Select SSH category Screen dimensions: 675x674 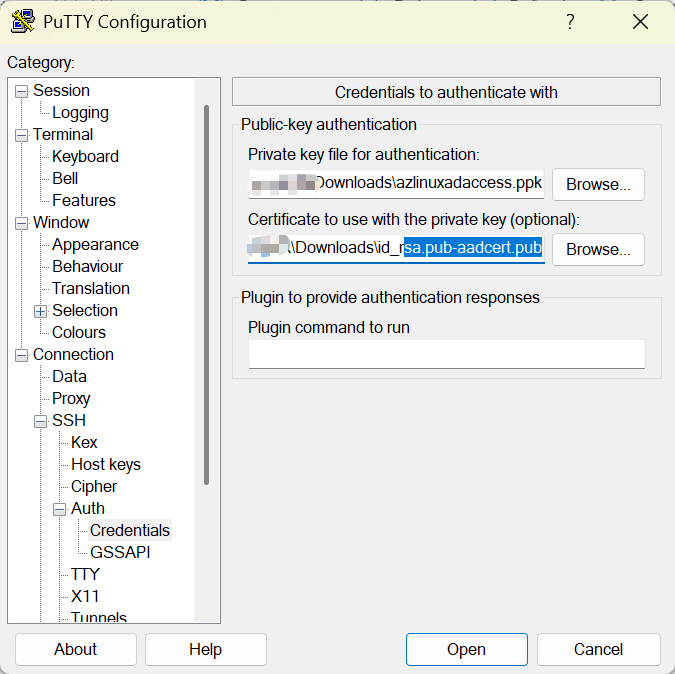[69, 420]
